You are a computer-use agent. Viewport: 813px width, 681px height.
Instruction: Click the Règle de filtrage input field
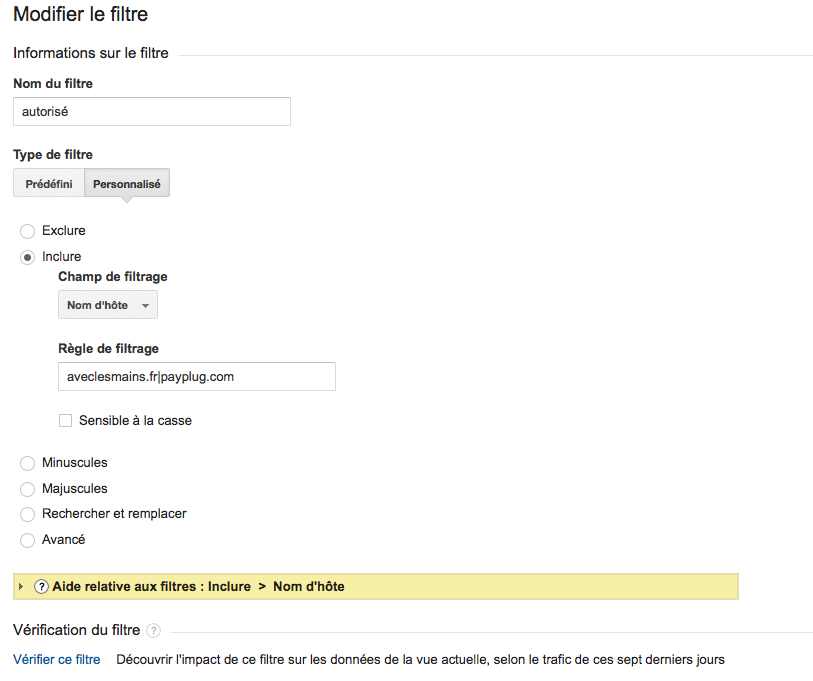[197, 377]
